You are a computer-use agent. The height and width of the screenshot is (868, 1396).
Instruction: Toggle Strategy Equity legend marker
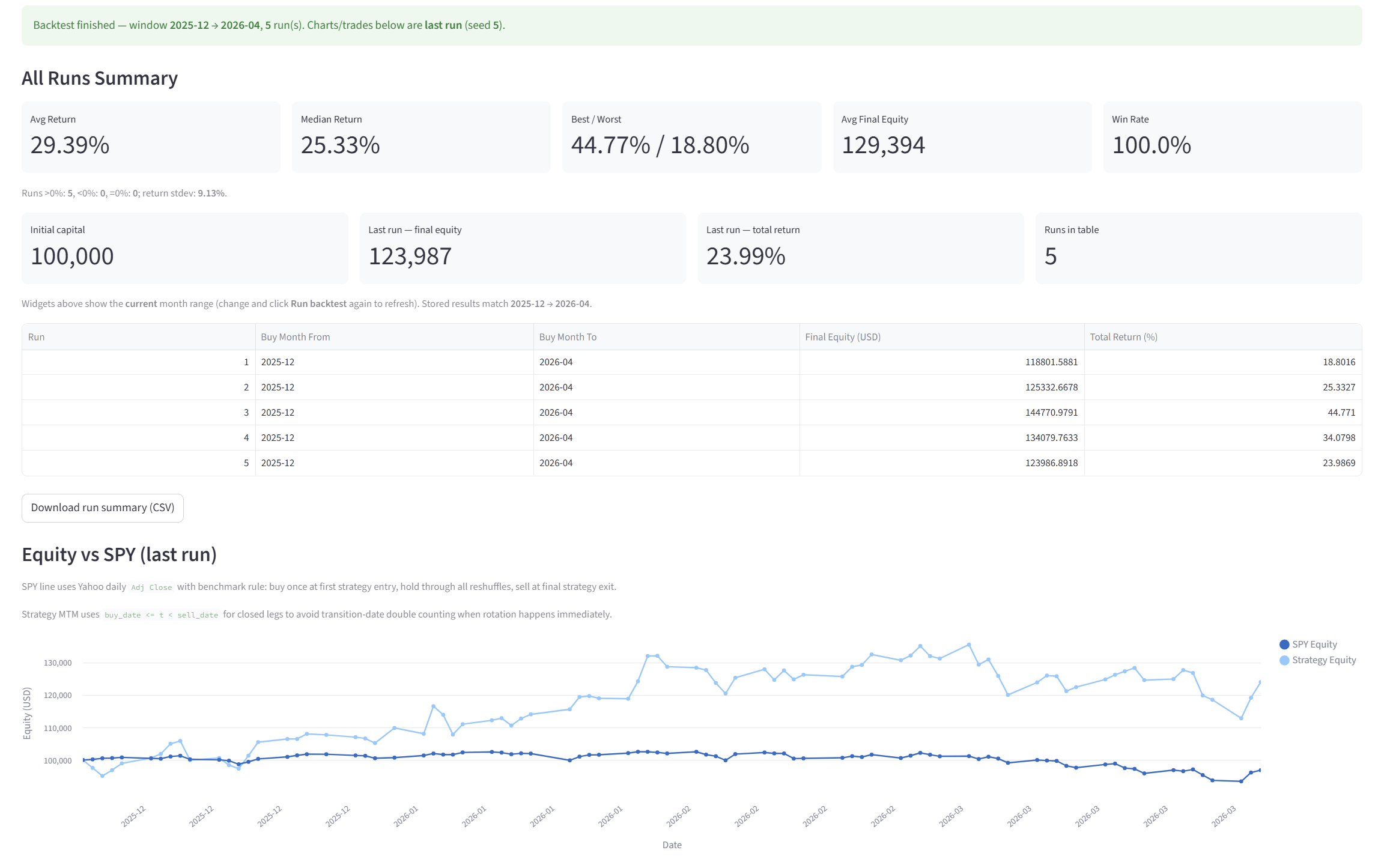tap(1284, 660)
